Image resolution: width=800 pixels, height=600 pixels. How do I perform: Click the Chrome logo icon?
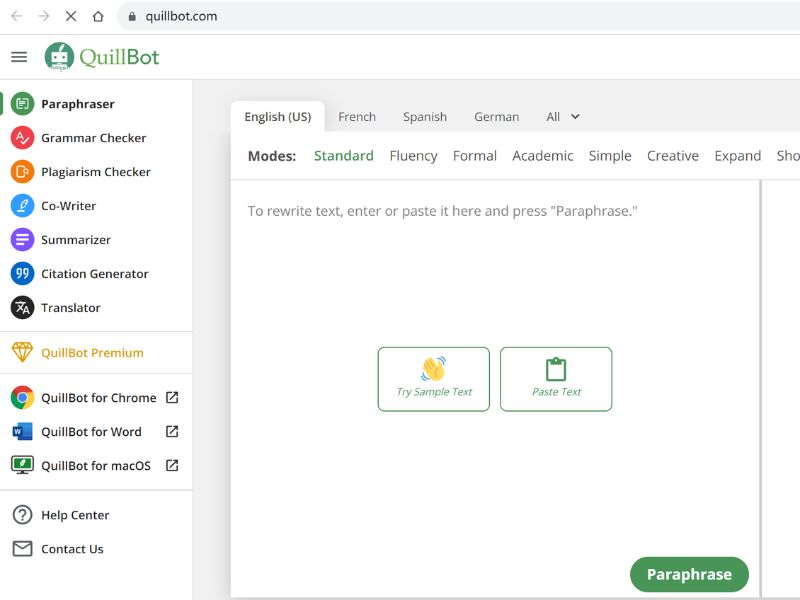point(22,397)
